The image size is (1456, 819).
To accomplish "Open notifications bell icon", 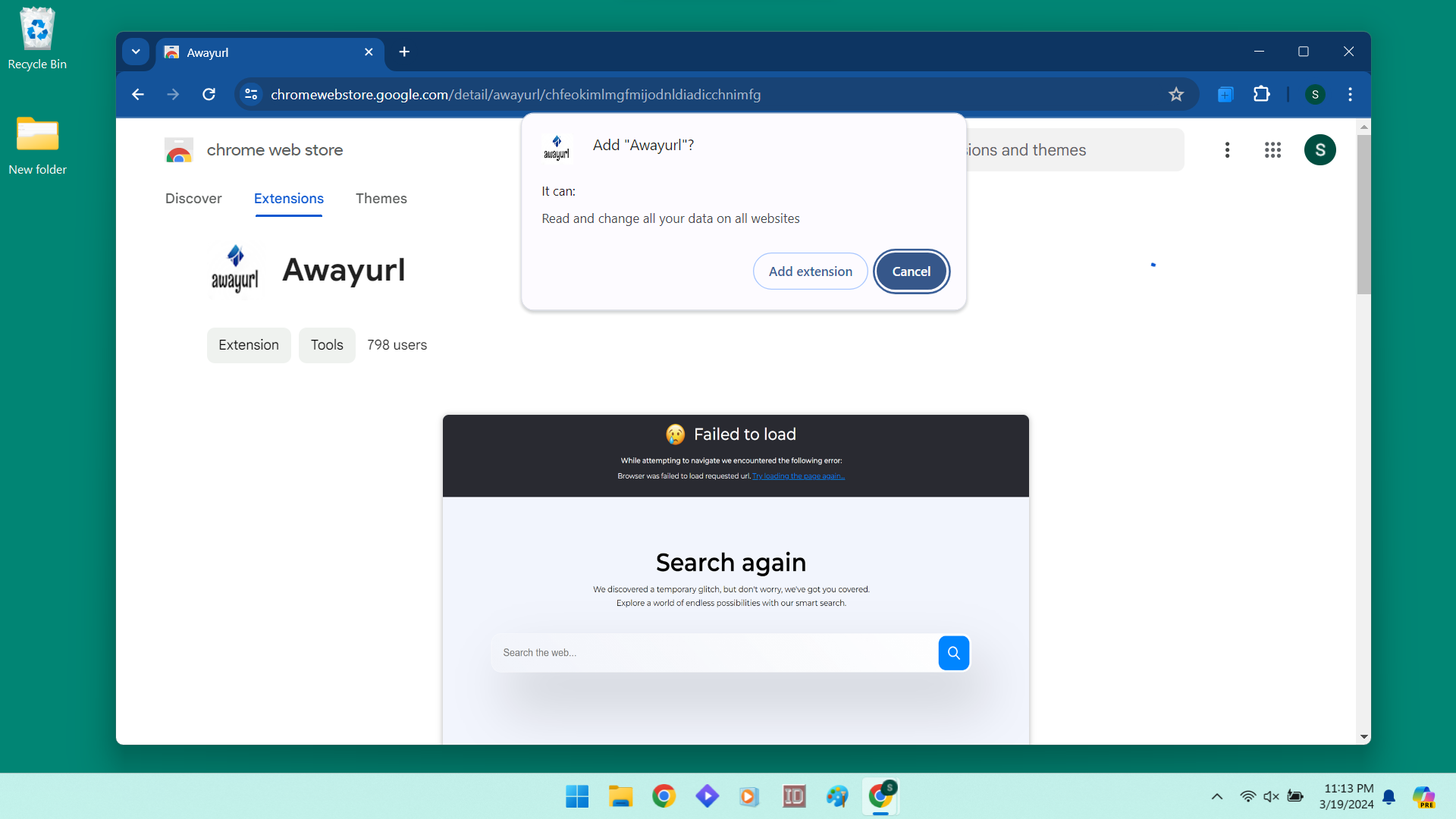I will coord(1389,796).
